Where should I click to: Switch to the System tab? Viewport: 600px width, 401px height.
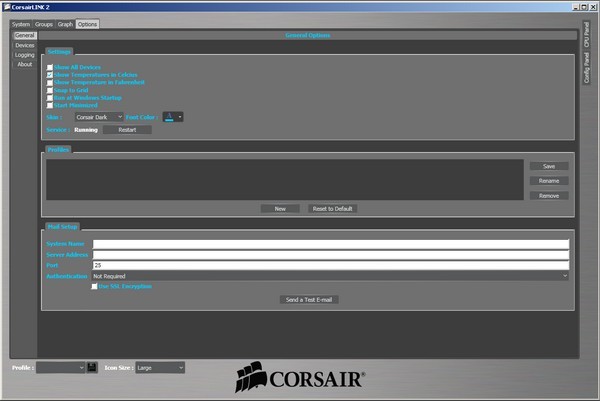click(21, 24)
